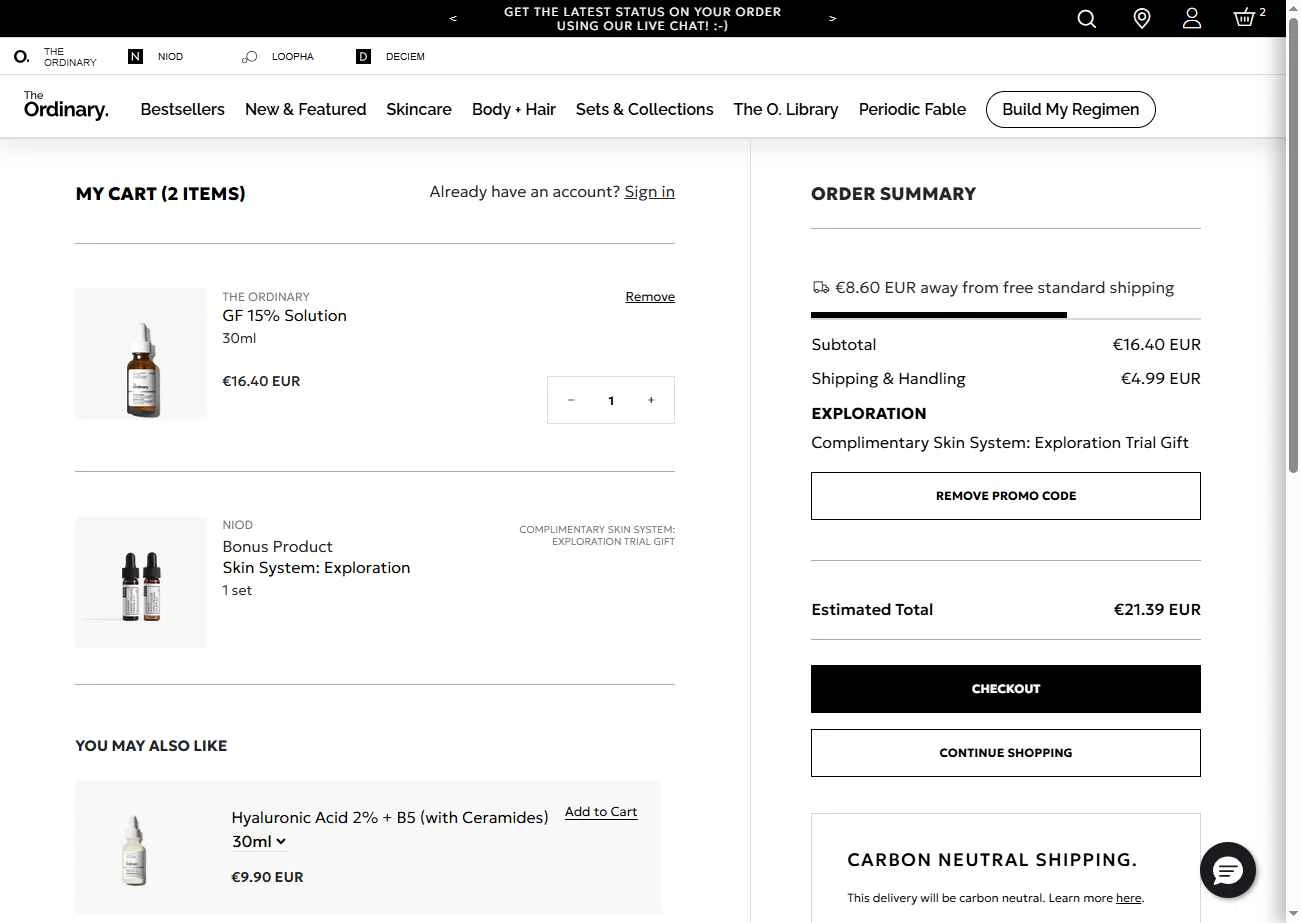Open the shopping basket icon
Screen dimensions: 1301x923
point(1244,18)
